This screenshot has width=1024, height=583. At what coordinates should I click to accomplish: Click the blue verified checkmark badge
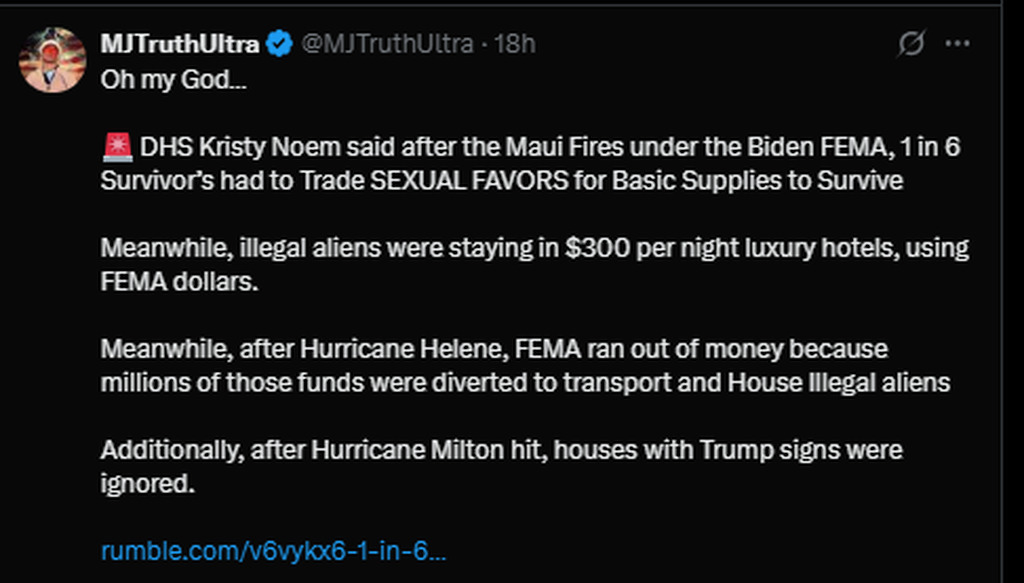(x=280, y=44)
